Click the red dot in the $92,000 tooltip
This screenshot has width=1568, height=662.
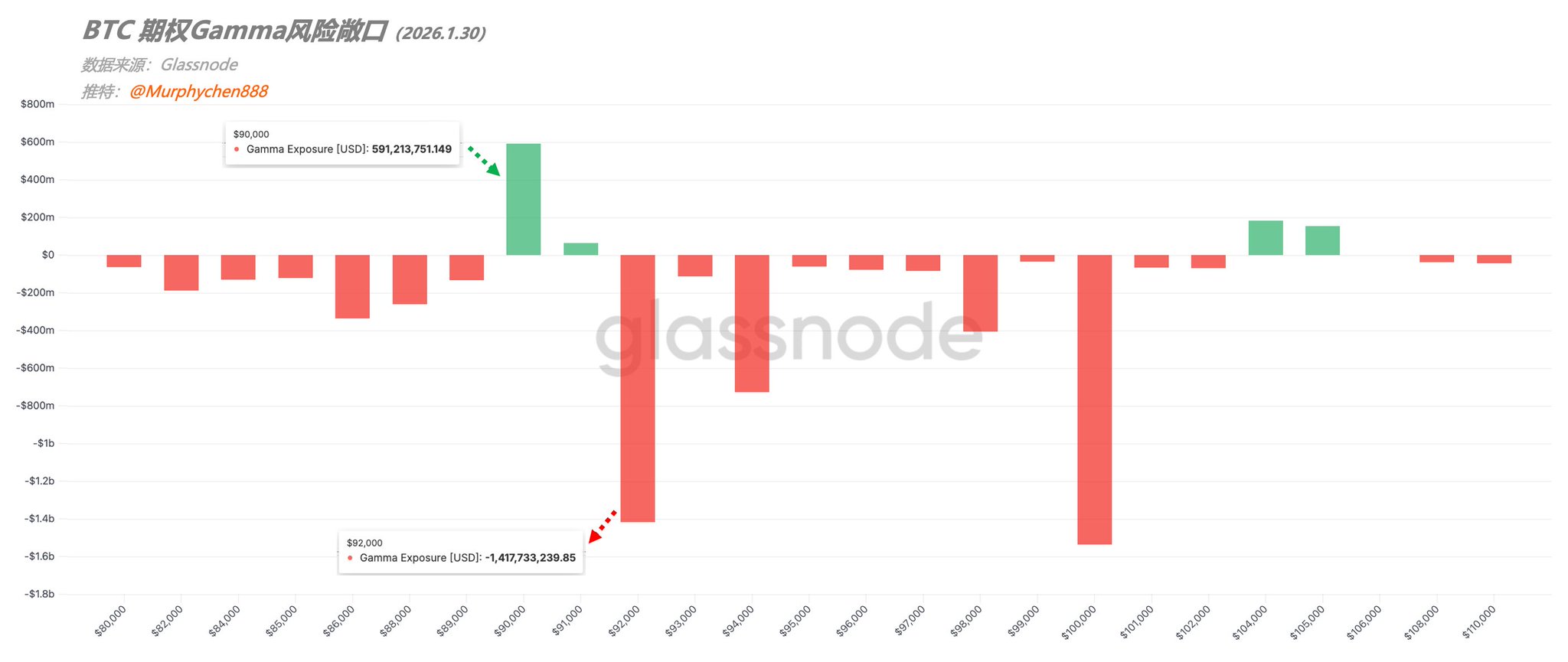[x=350, y=558]
